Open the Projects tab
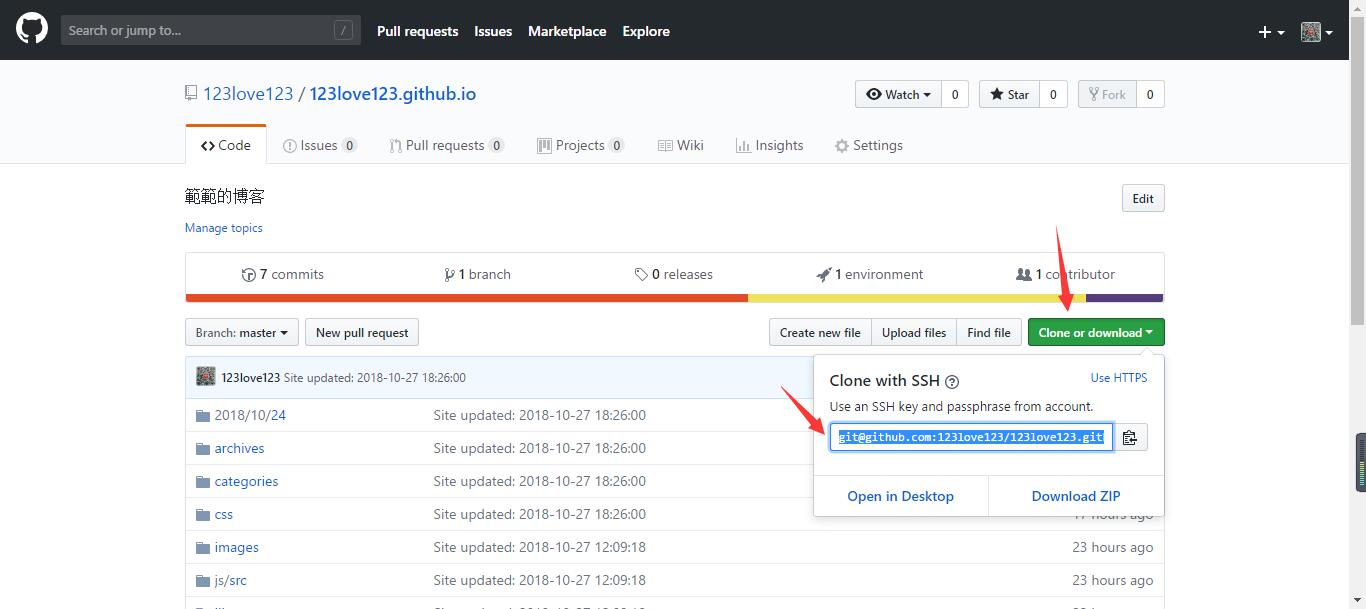1366x609 pixels. click(x=580, y=145)
